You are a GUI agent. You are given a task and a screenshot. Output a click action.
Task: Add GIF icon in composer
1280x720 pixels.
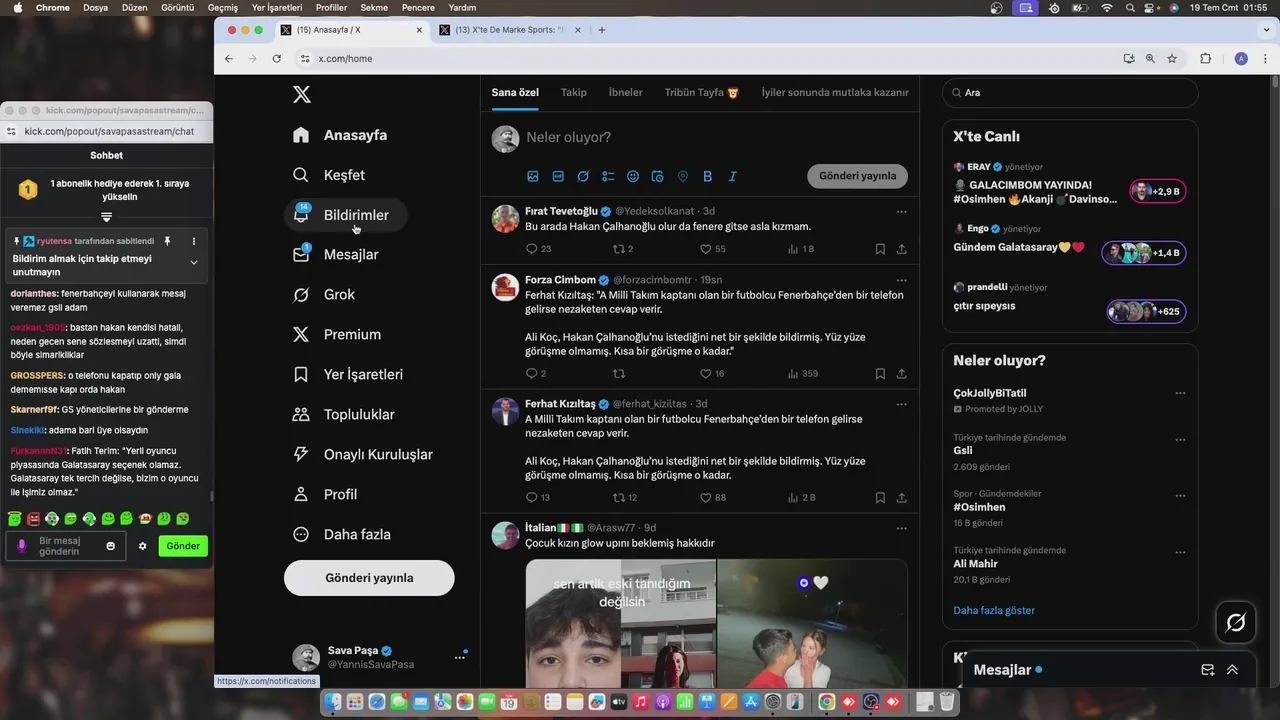pyautogui.click(x=558, y=176)
